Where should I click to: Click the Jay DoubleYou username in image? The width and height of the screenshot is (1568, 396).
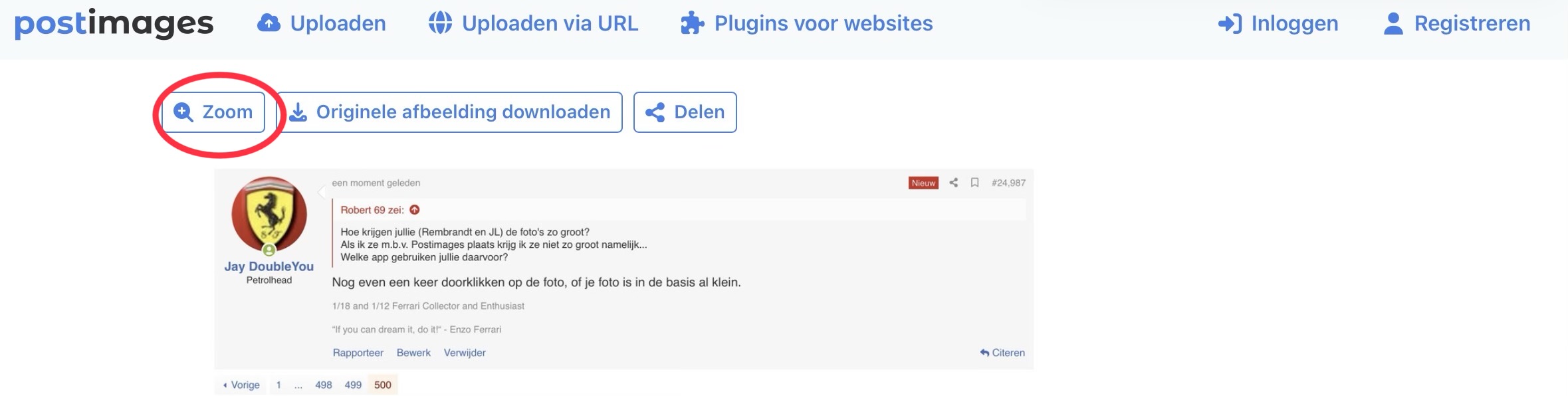(269, 266)
